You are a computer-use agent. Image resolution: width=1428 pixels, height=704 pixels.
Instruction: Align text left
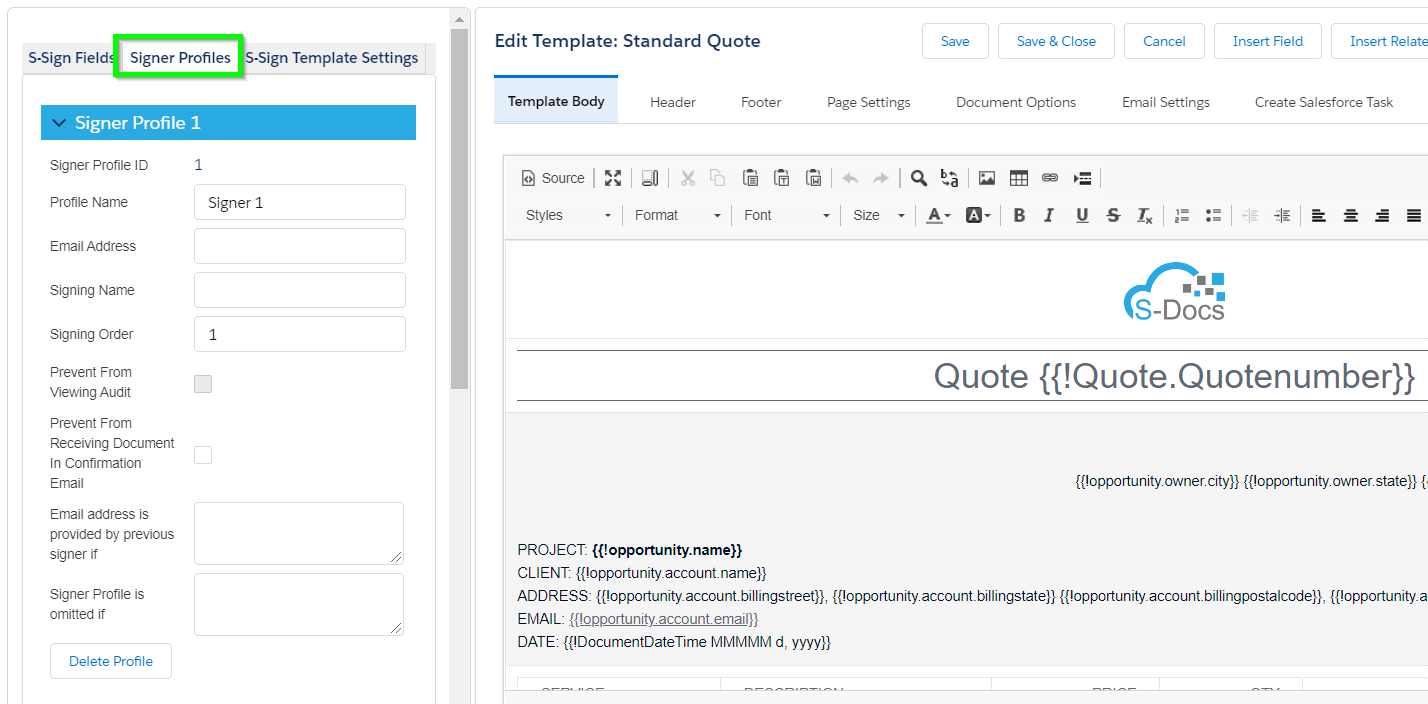coord(1319,215)
